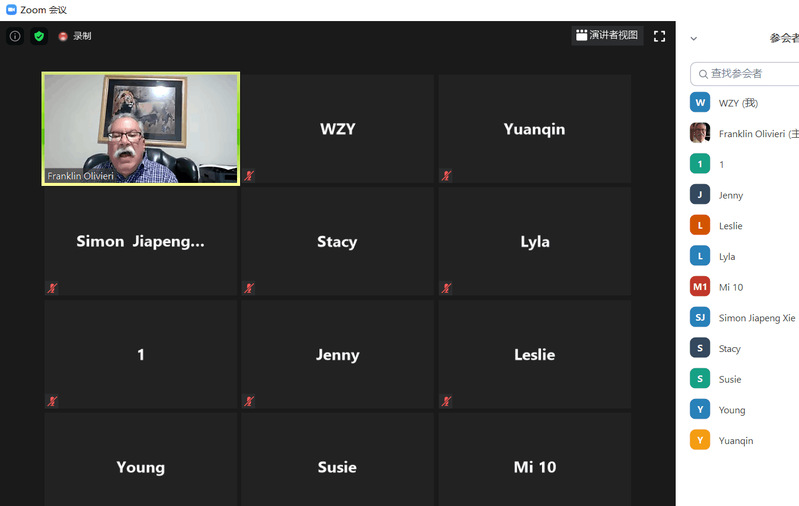Click the muted mic icon on Yuanqin tile
This screenshot has width=799, height=506.
pos(446,176)
